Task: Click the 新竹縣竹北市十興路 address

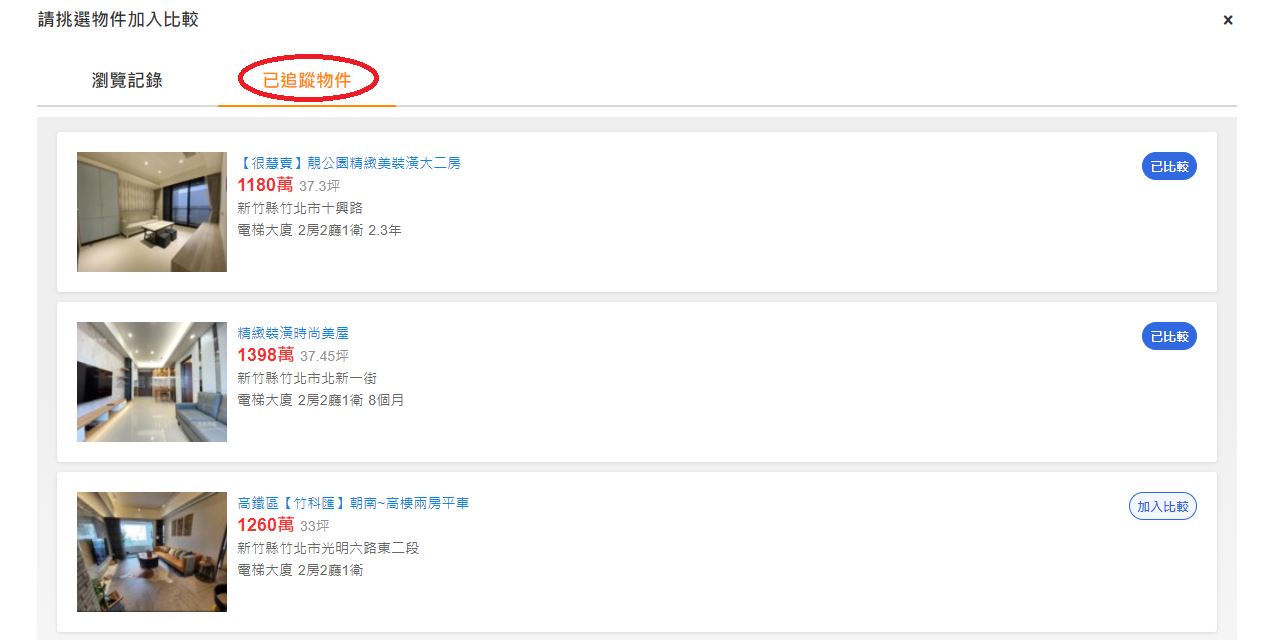Action: pos(300,208)
